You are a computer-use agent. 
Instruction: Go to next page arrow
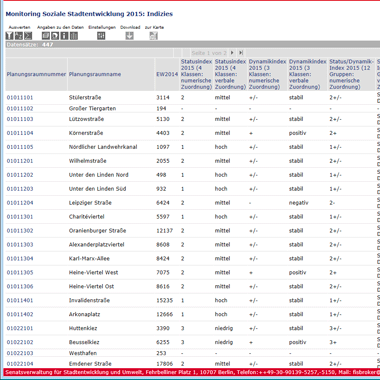(232, 53)
